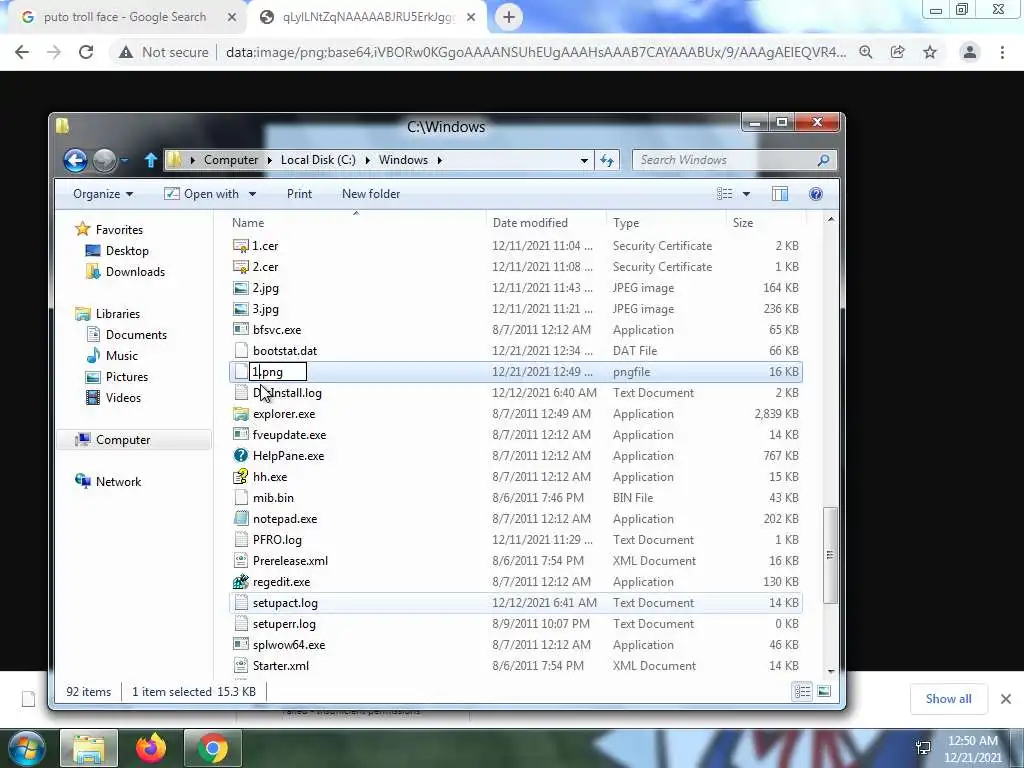Bookmark this tab with star icon
Image resolution: width=1024 pixels, height=768 pixels.
[x=930, y=52]
